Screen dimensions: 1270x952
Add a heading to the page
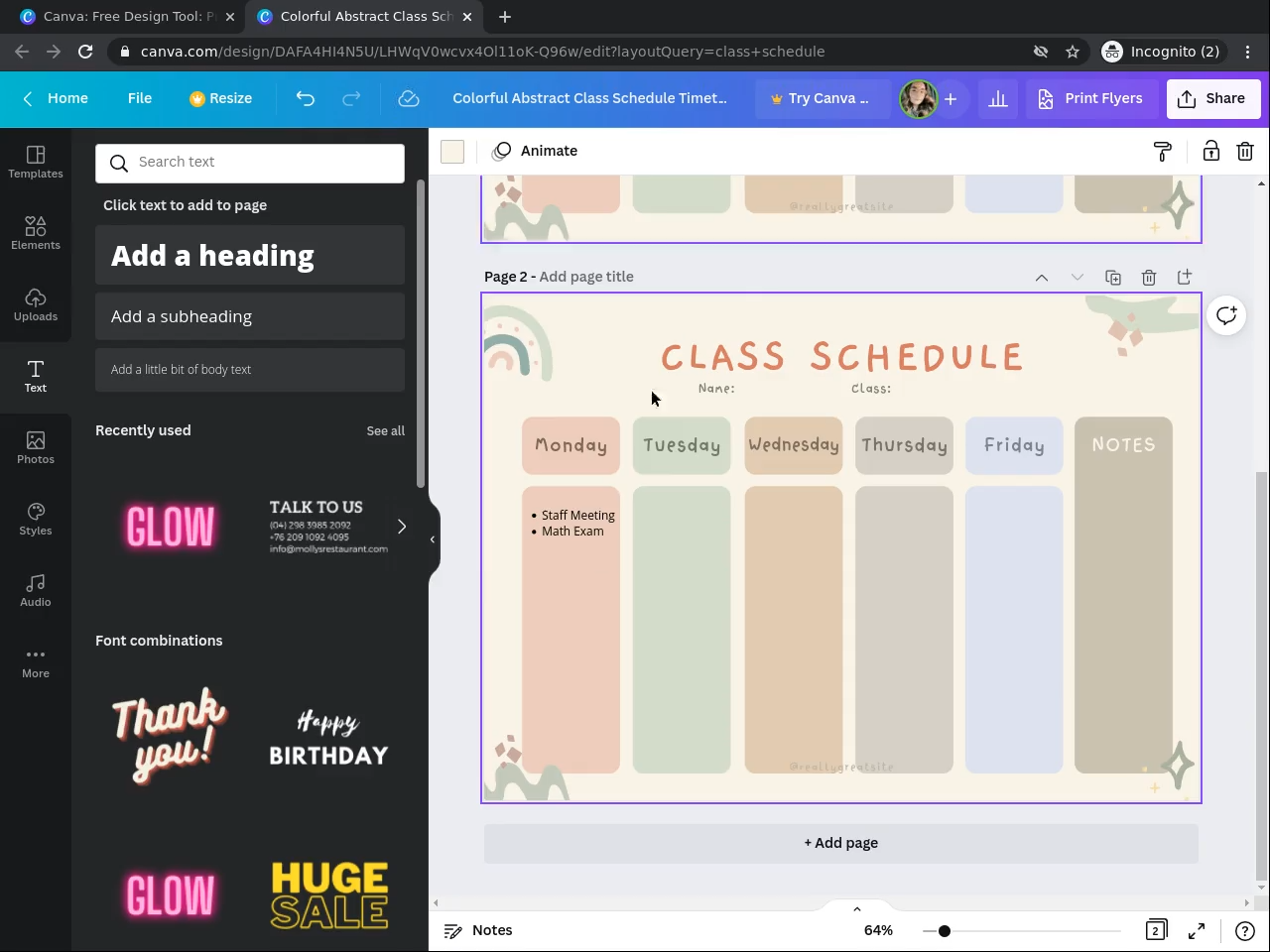click(x=250, y=255)
